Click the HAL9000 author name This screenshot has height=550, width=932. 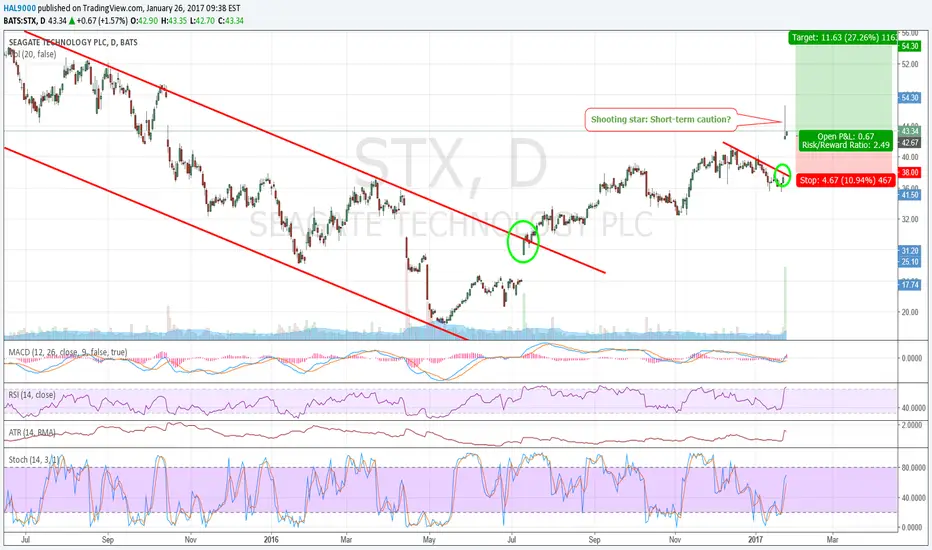pos(19,8)
